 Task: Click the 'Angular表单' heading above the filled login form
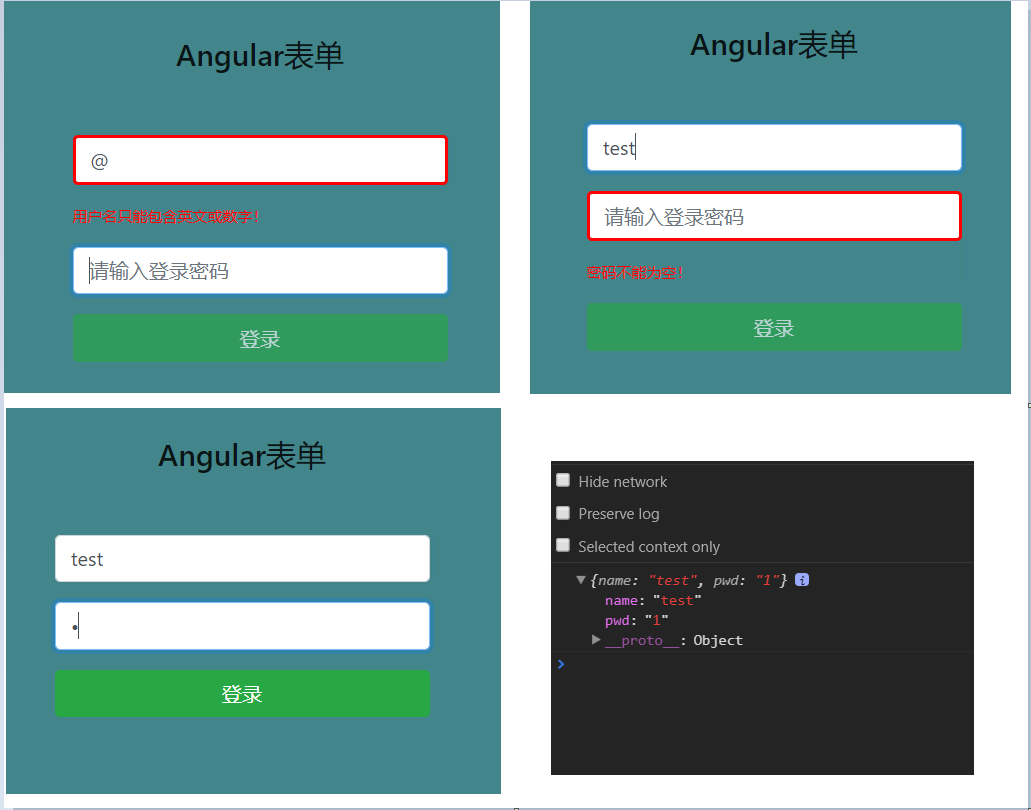pos(242,456)
